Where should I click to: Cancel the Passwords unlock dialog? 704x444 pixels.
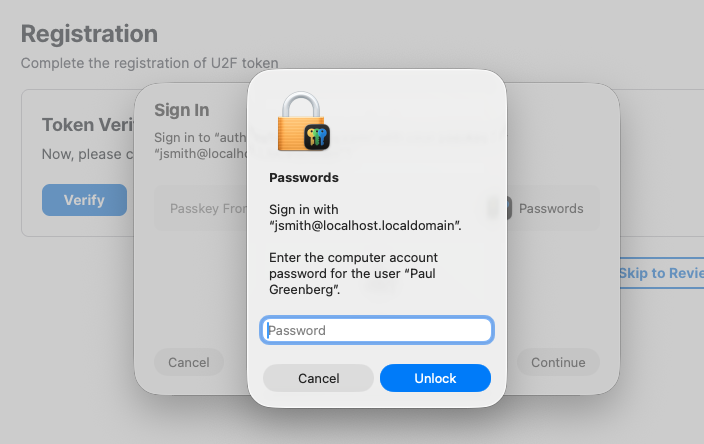pyautogui.click(x=318, y=378)
